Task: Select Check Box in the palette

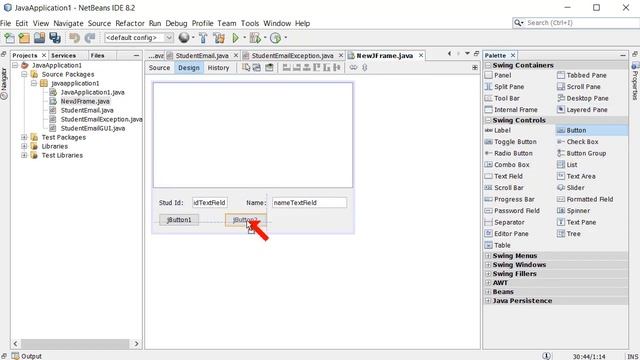Action: [x=582, y=142]
